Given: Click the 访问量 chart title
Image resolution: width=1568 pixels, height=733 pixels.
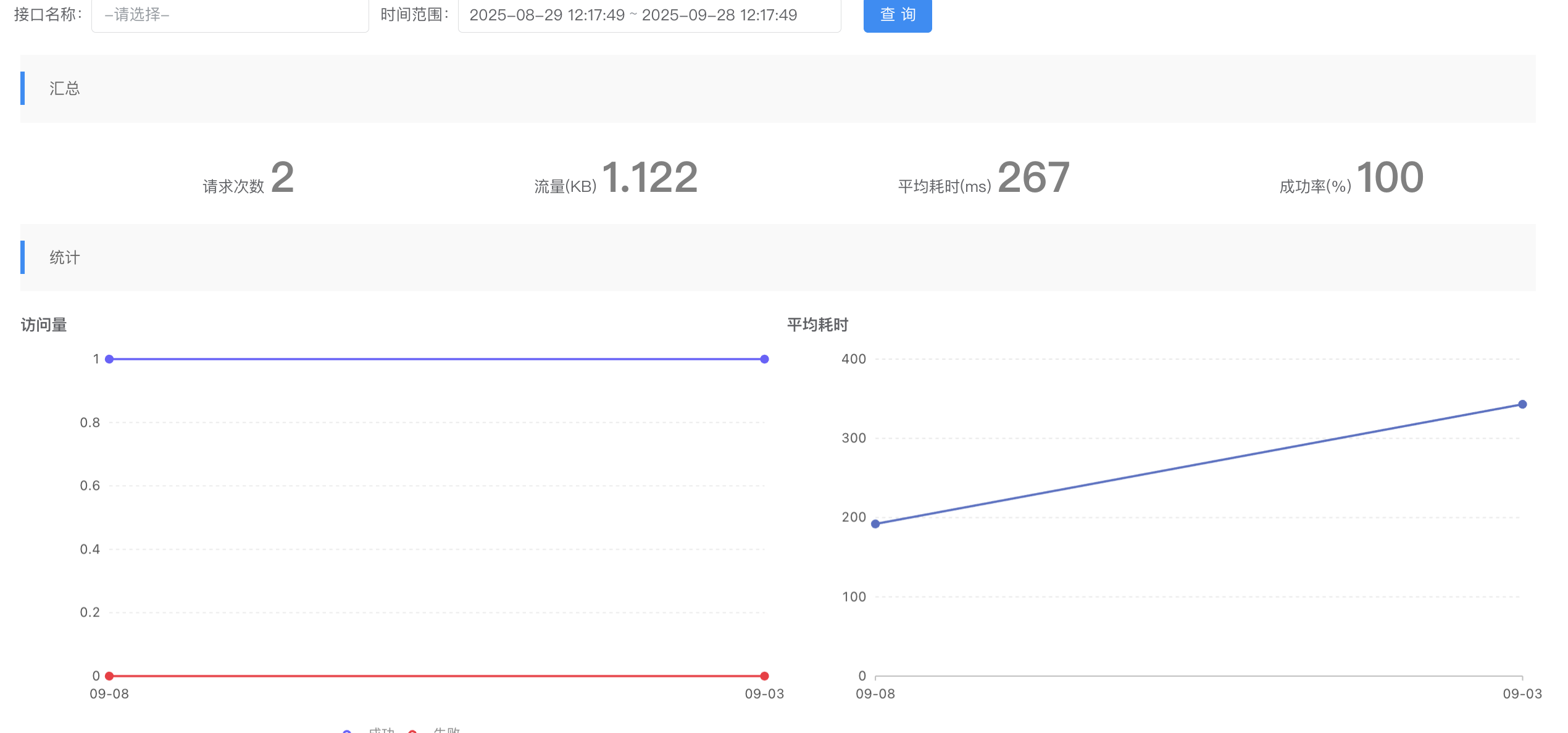Looking at the screenshot, I should (x=44, y=325).
